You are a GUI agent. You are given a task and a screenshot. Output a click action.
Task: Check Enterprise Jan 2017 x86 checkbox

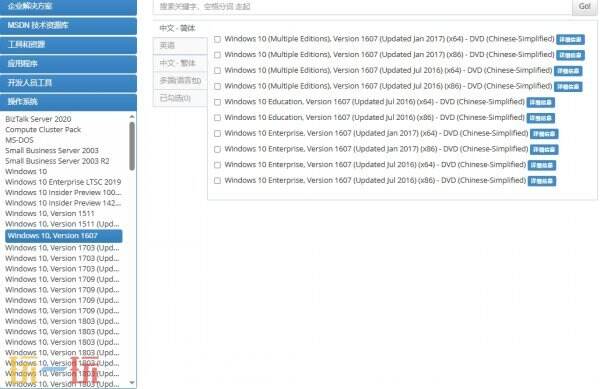click(x=217, y=149)
